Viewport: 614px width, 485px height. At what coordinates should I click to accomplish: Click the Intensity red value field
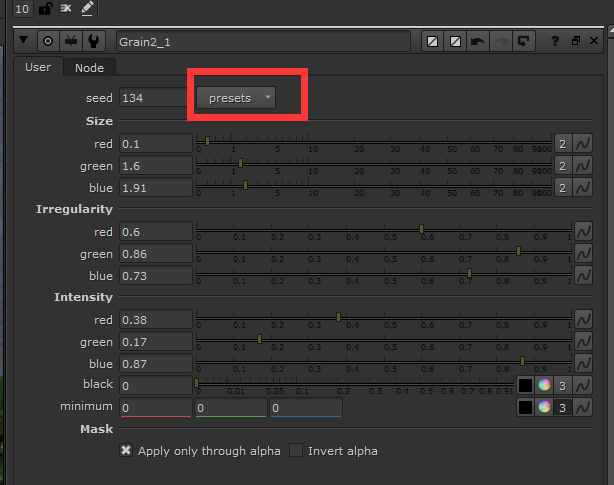click(155, 320)
